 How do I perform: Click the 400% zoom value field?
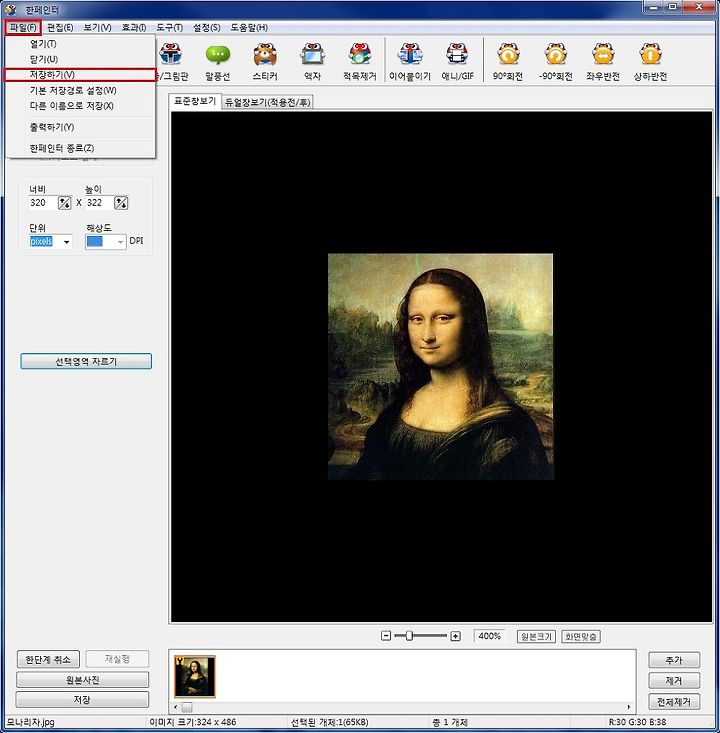[490, 636]
